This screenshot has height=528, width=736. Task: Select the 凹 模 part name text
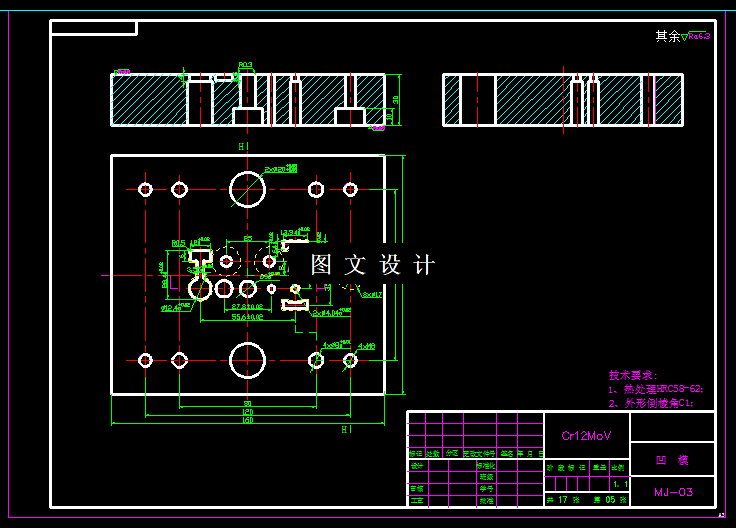click(x=672, y=460)
